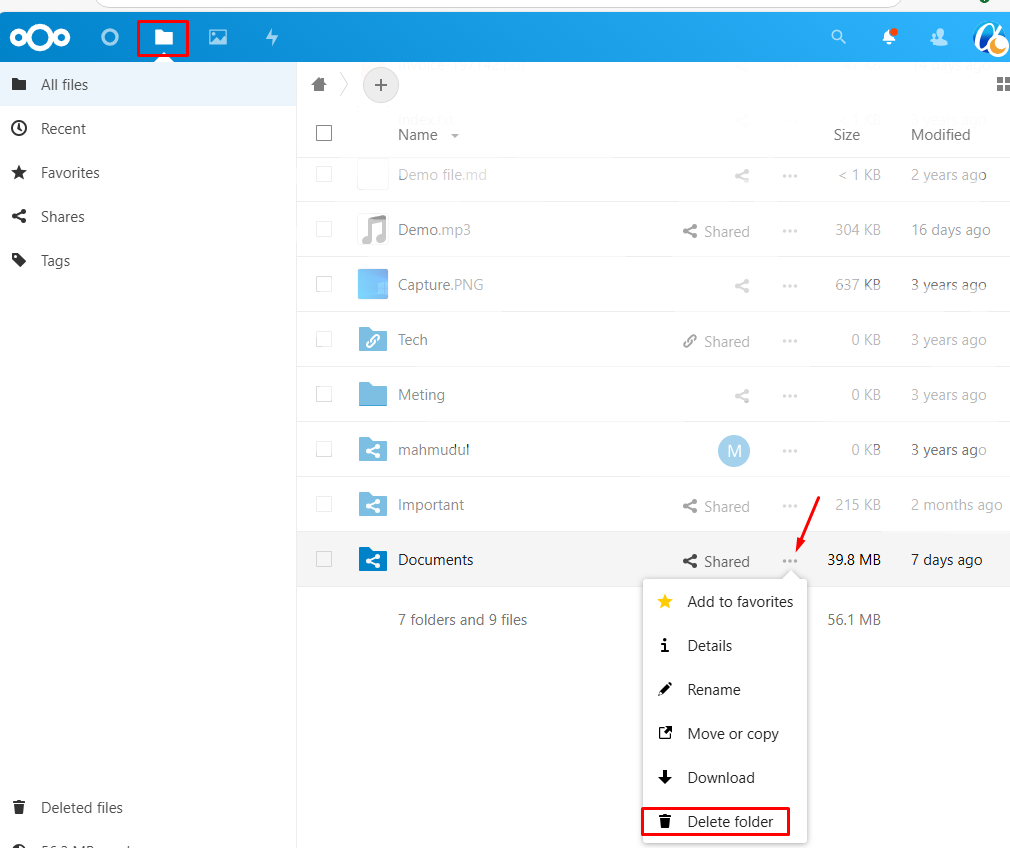
Task: Choose Delete folder from context menu
Action: [x=729, y=822]
